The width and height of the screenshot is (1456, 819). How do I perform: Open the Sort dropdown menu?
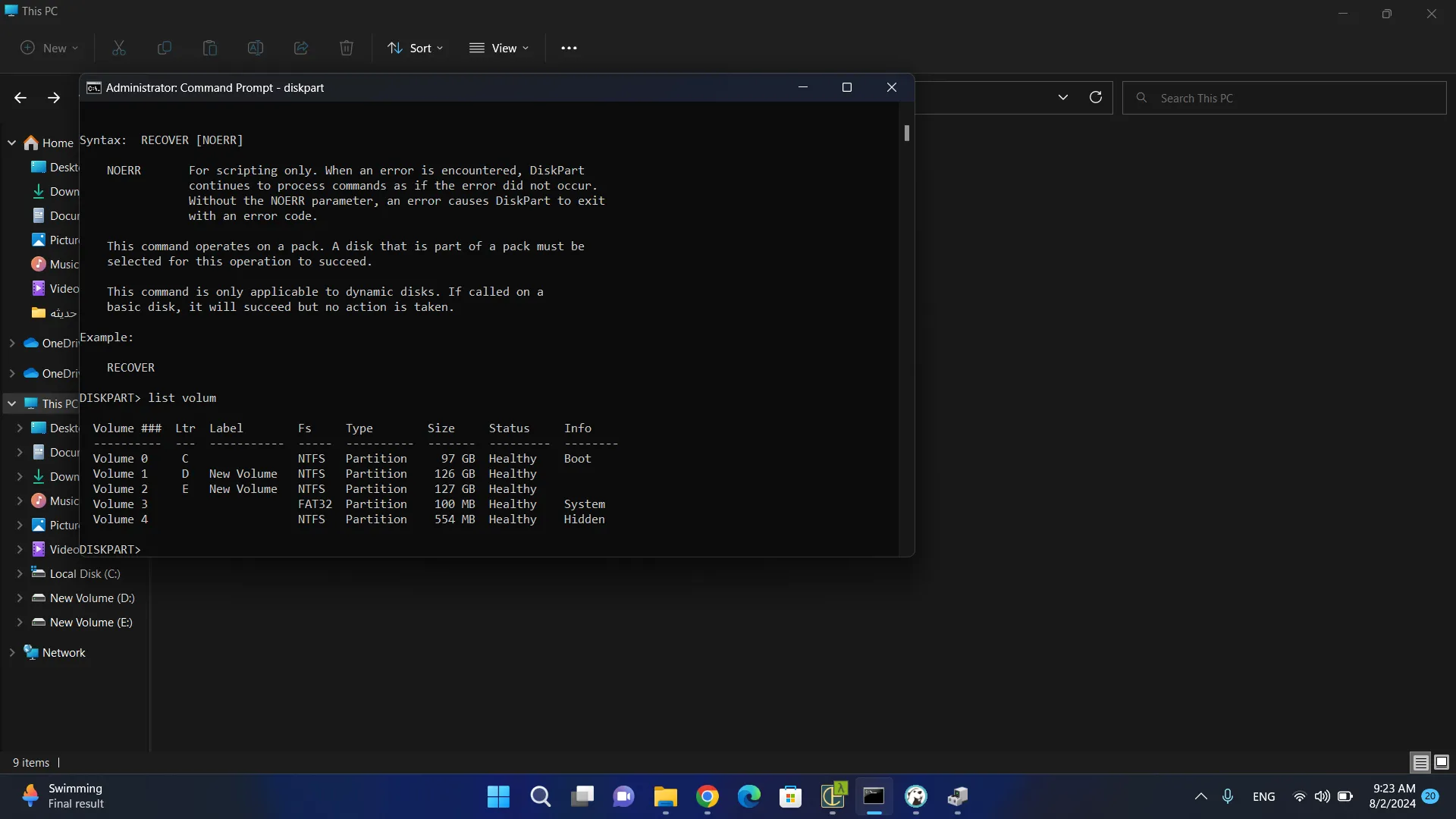(416, 48)
